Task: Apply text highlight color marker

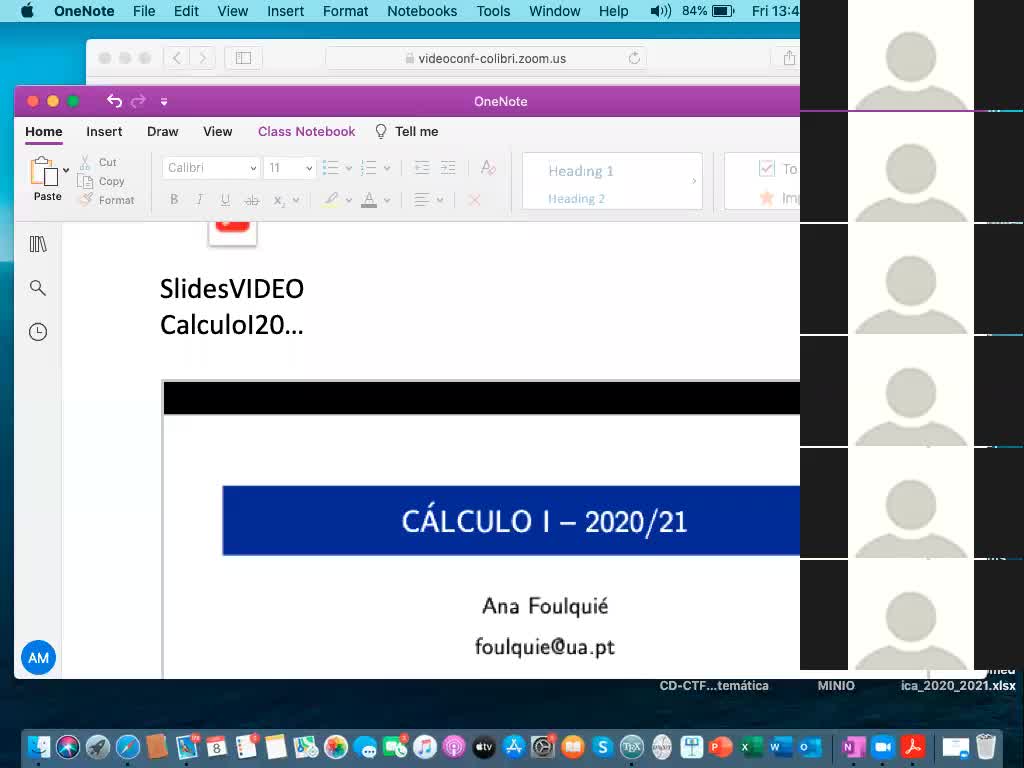Action: [x=331, y=200]
